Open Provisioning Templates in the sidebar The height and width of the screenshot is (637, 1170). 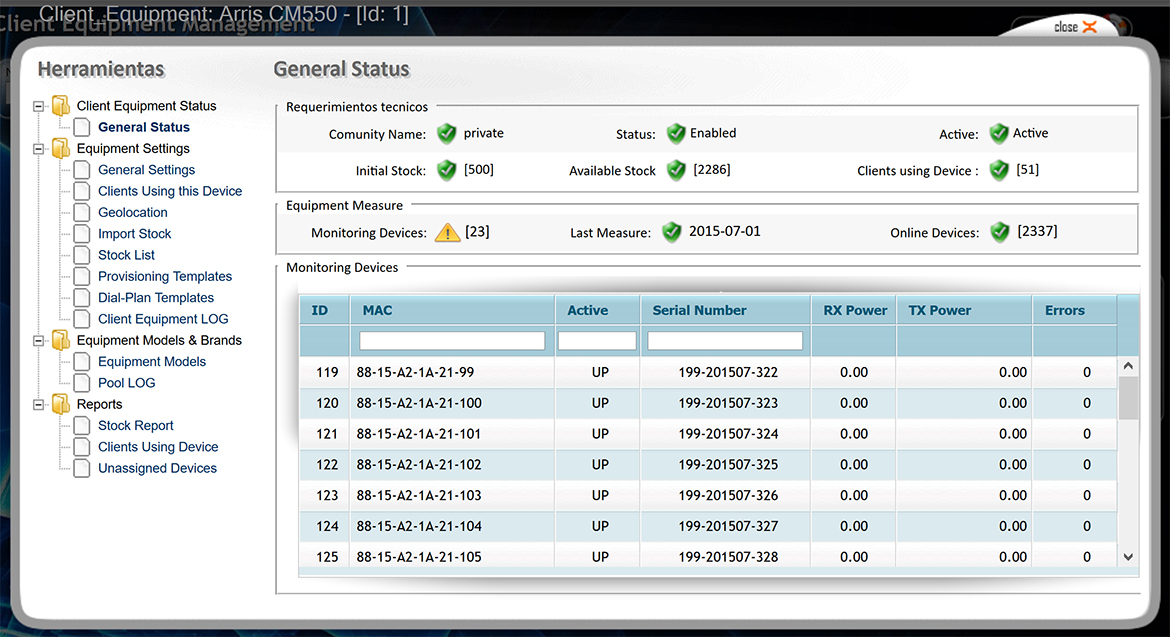(164, 276)
